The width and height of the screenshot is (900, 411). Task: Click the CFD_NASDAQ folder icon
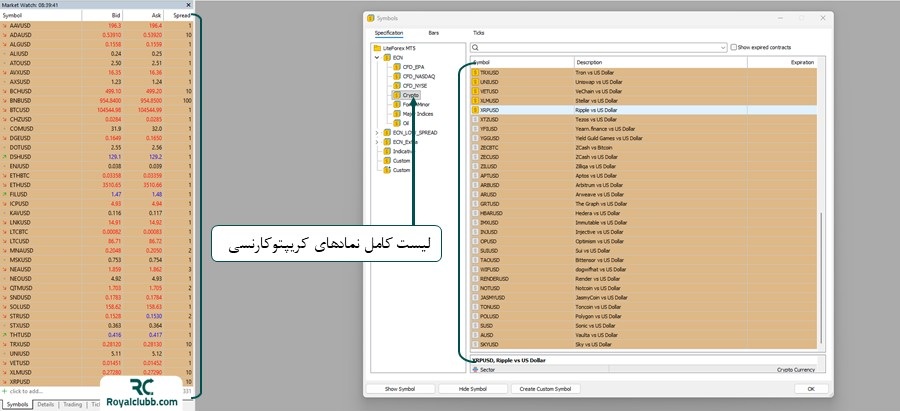[395, 77]
